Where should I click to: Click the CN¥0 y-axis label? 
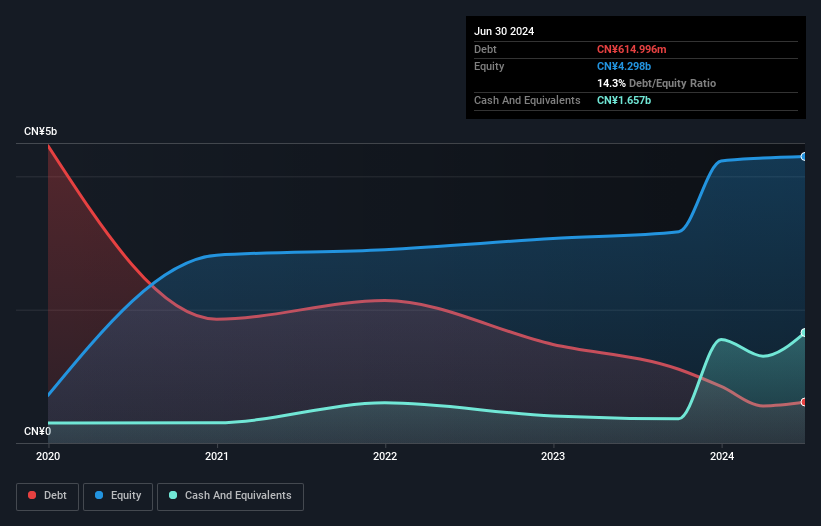(x=38, y=431)
